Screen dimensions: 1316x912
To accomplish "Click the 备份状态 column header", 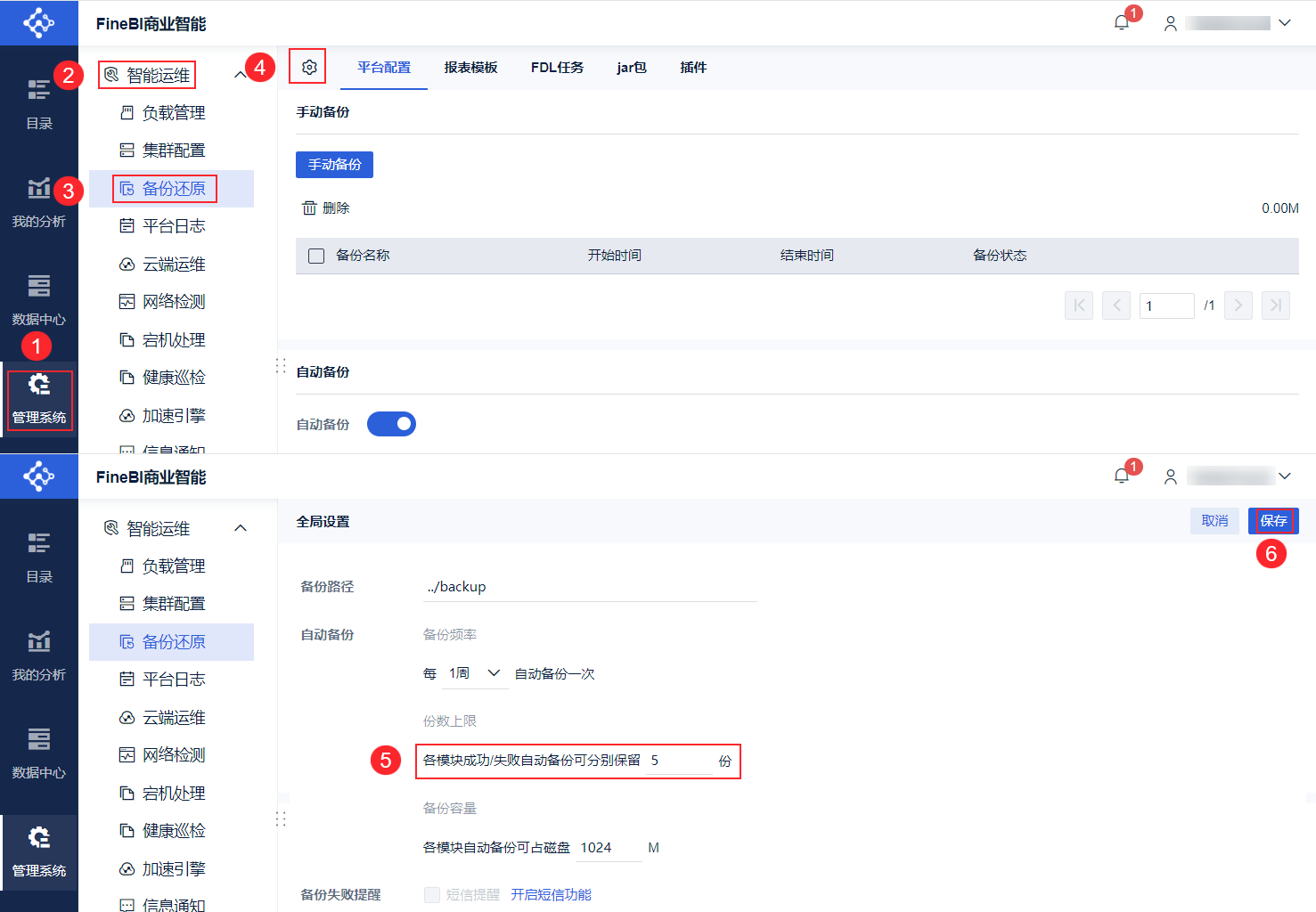I will [x=1000, y=256].
